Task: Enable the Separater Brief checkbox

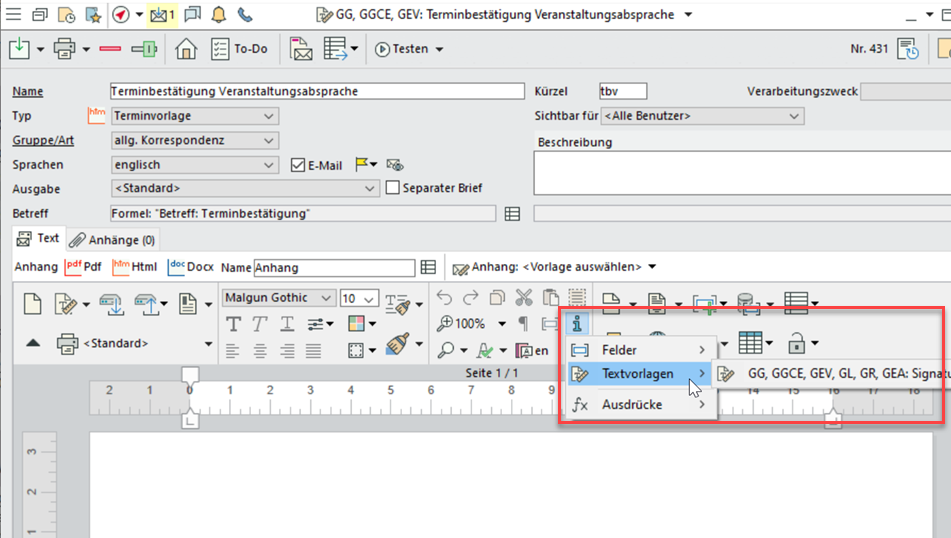Action: coord(393,188)
